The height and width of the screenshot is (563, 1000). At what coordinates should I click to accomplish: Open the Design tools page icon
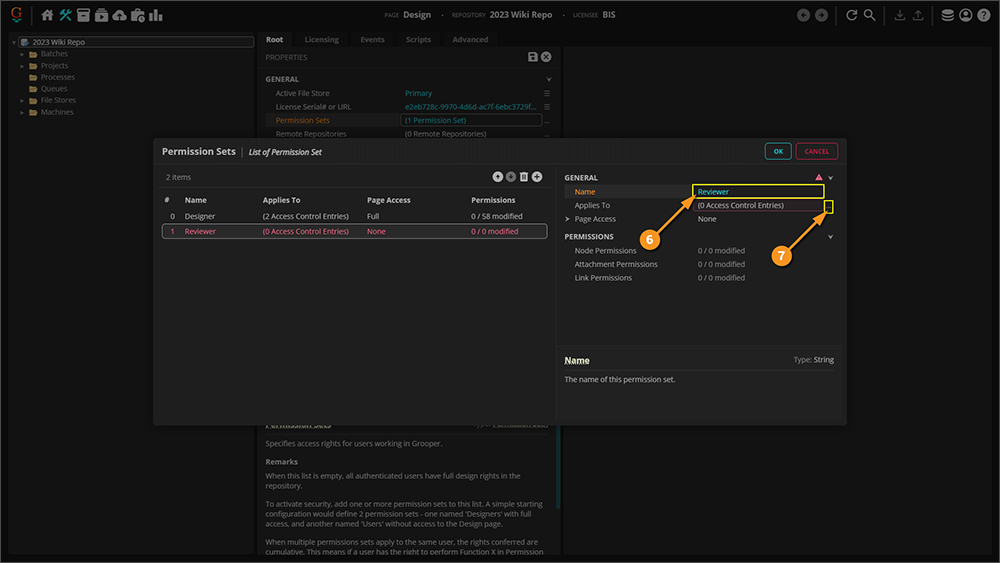point(66,15)
